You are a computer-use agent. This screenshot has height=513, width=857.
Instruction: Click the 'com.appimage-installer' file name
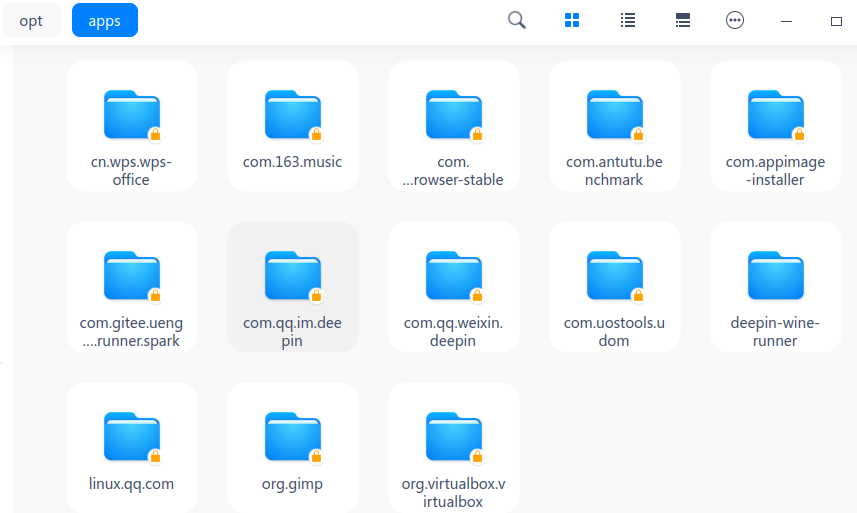775,171
